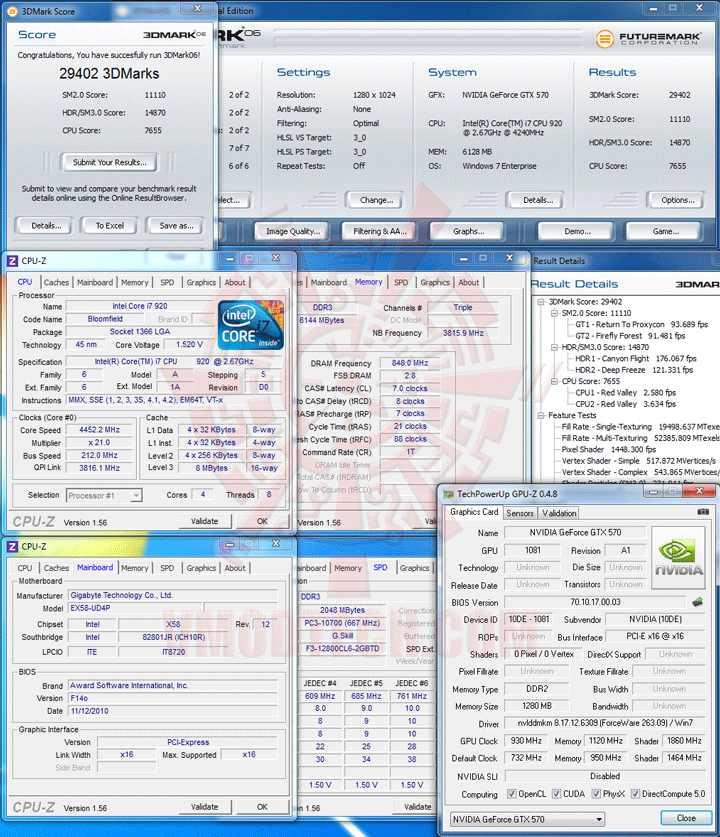Click Close button in GPU-Z

coord(686,818)
